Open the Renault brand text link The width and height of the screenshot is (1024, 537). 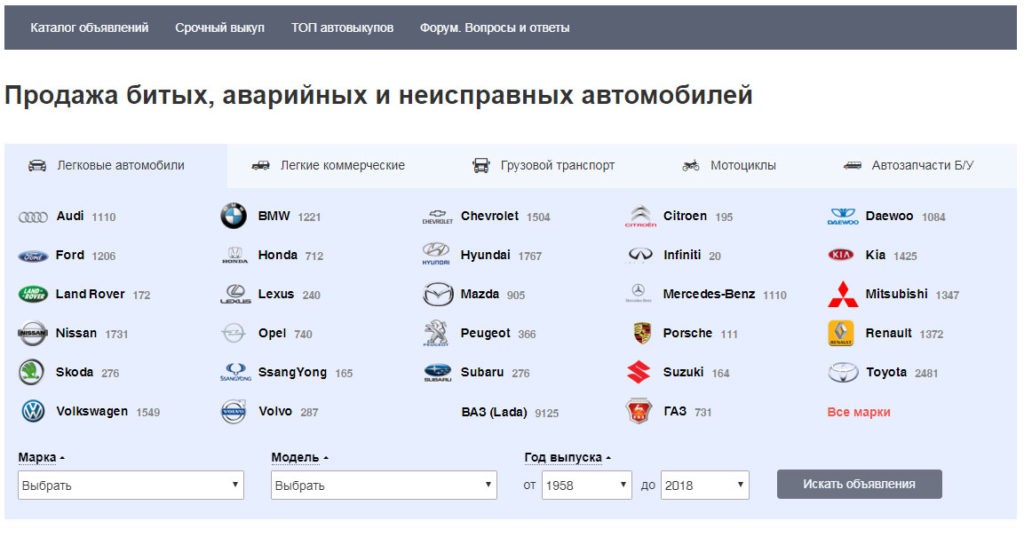pos(888,333)
